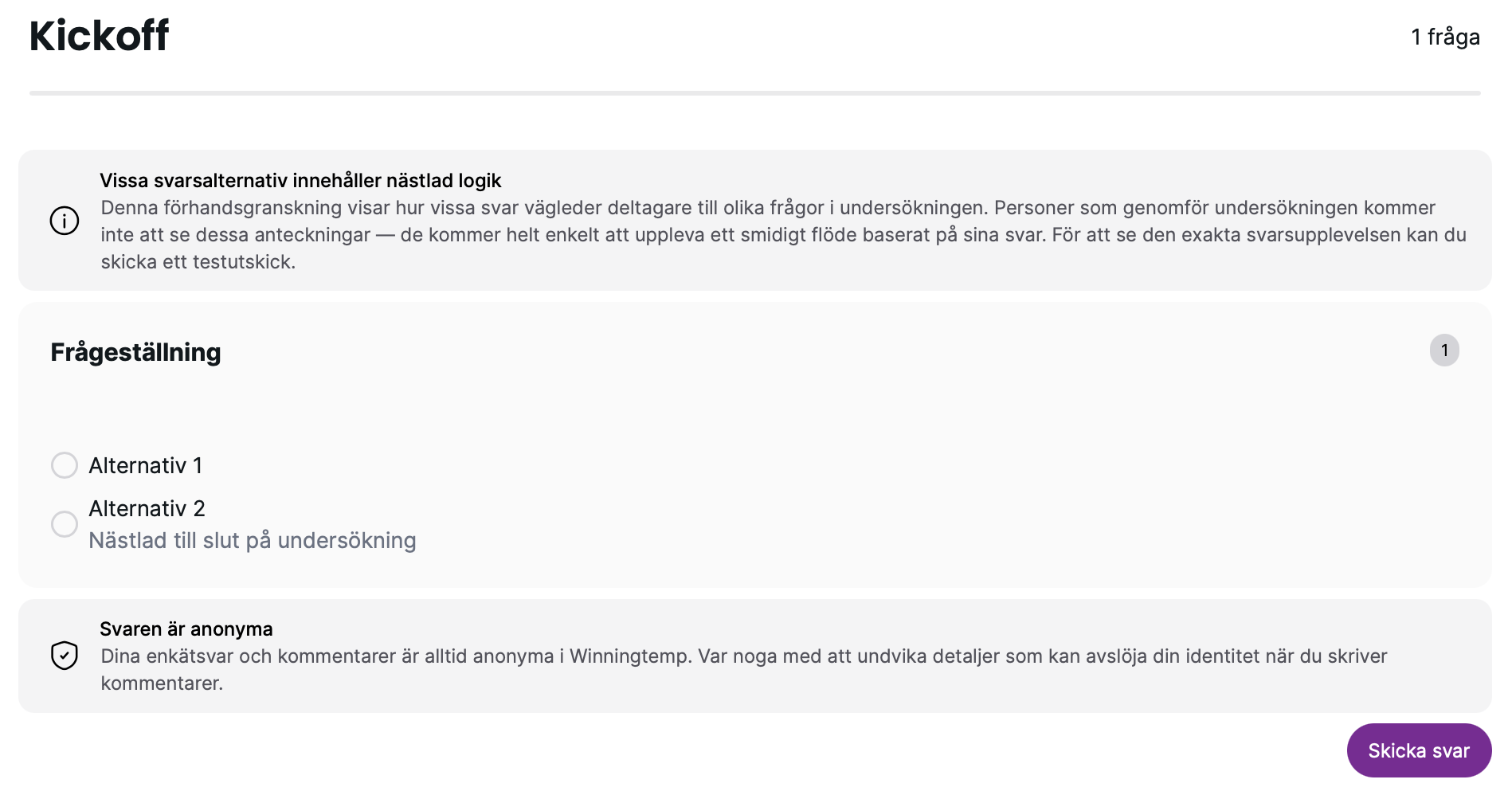
Task: Click the Kickoff survey title
Action: pos(99,35)
